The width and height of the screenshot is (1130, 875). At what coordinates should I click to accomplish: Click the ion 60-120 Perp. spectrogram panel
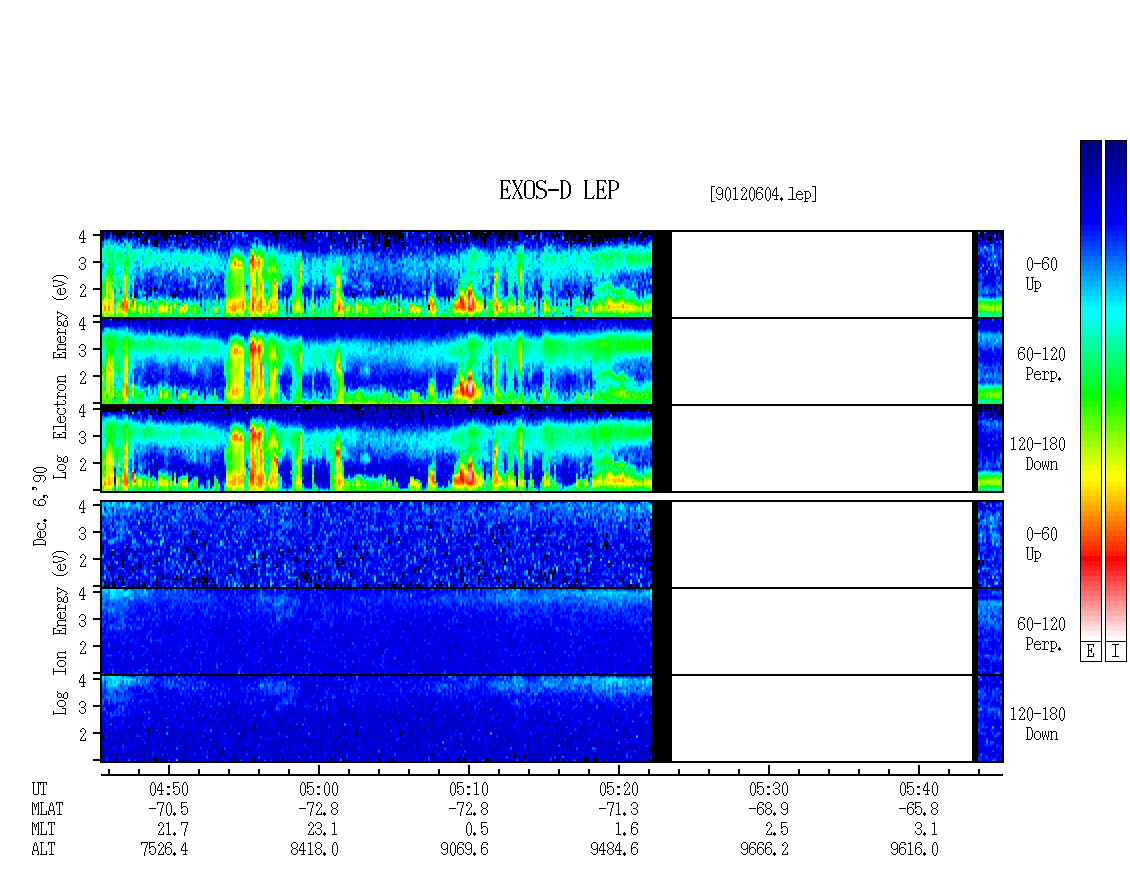click(x=552, y=631)
